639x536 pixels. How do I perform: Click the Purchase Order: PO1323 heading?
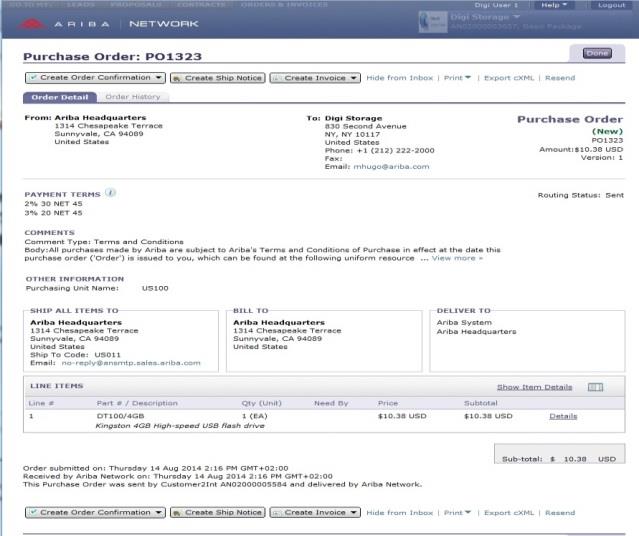pos(112,56)
